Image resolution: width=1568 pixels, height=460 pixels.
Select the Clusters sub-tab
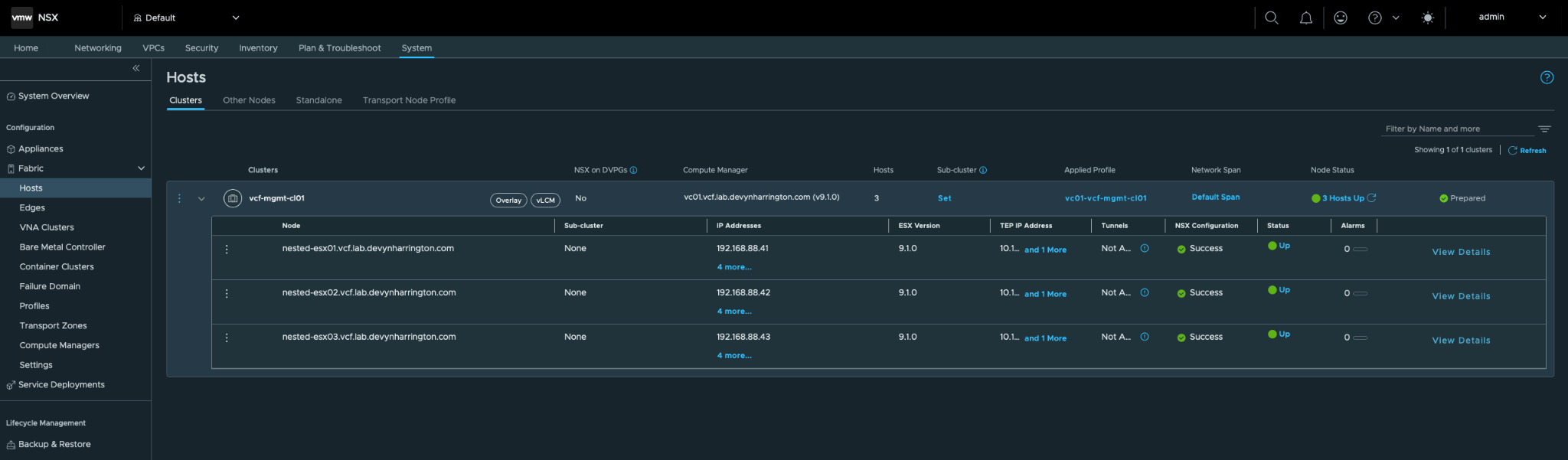pyautogui.click(x=186, y=100)
